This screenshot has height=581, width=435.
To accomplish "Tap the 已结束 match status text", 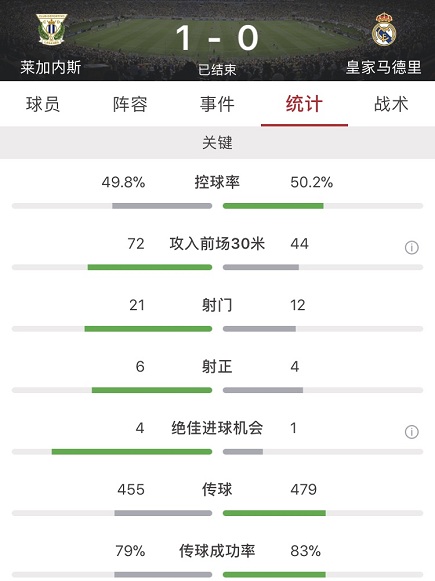I will coord(217,69).
